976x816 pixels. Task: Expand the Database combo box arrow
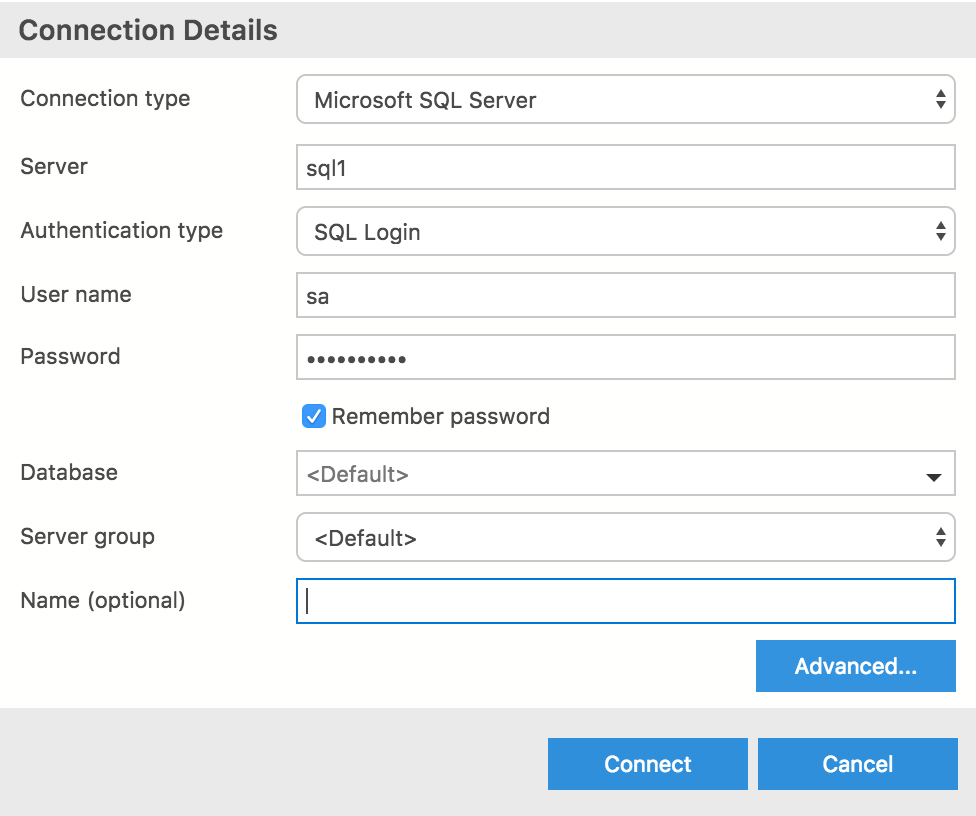(x=934, y=476)
